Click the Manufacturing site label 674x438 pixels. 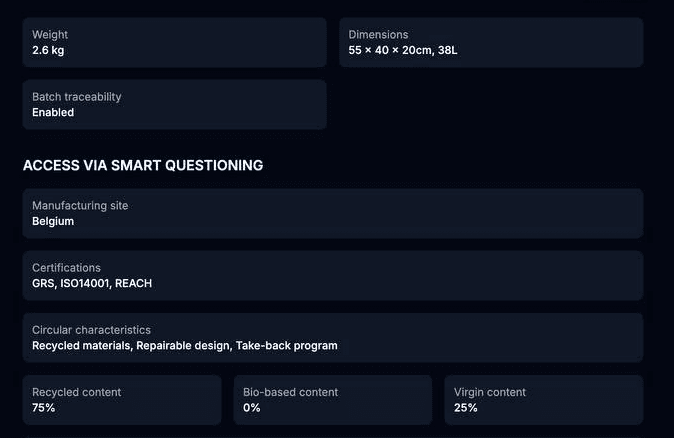coord(80,206)
